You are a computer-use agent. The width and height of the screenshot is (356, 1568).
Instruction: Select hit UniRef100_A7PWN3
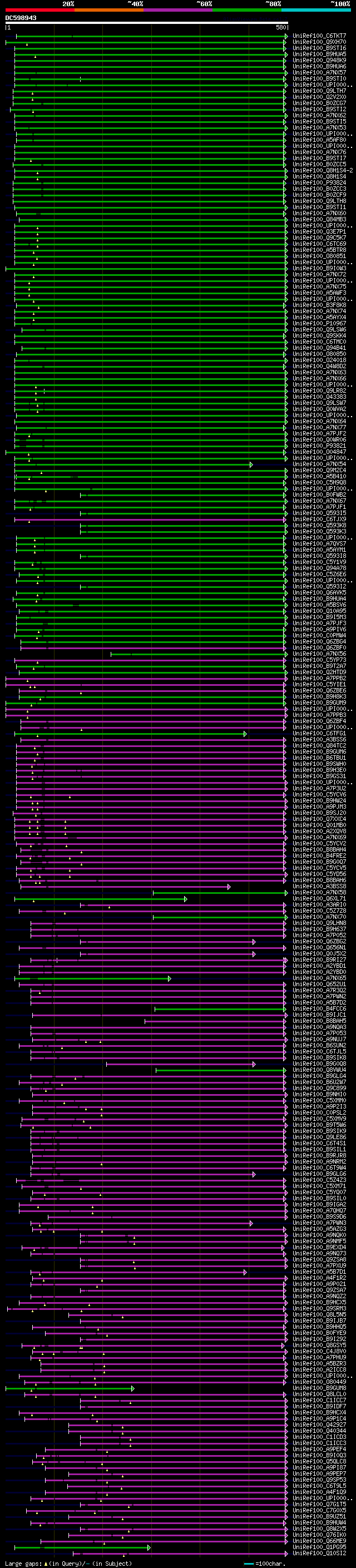point(319,1224)
